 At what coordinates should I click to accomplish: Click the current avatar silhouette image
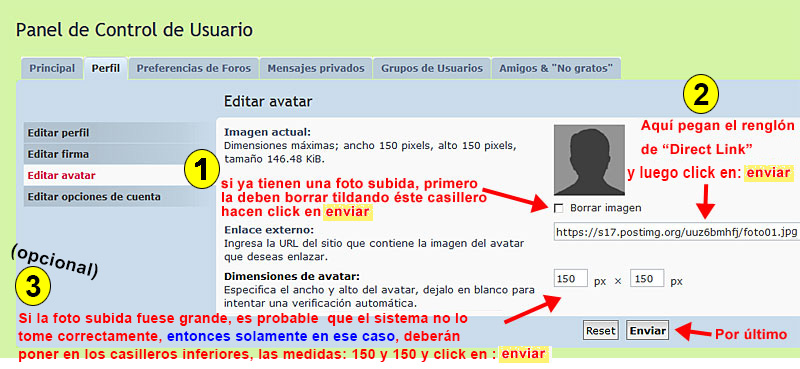pyautogui.click(x=589, y=160)
